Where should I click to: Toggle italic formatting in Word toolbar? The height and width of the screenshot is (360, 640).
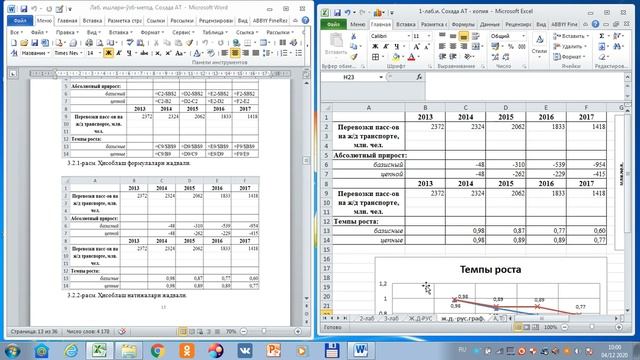pyautogui.click(x=119, y=53)
